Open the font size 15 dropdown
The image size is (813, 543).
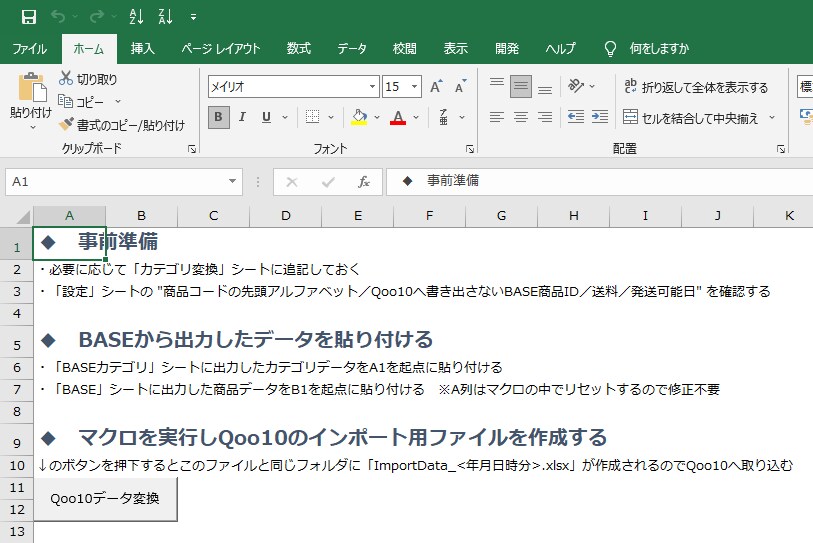click(414, 87)
